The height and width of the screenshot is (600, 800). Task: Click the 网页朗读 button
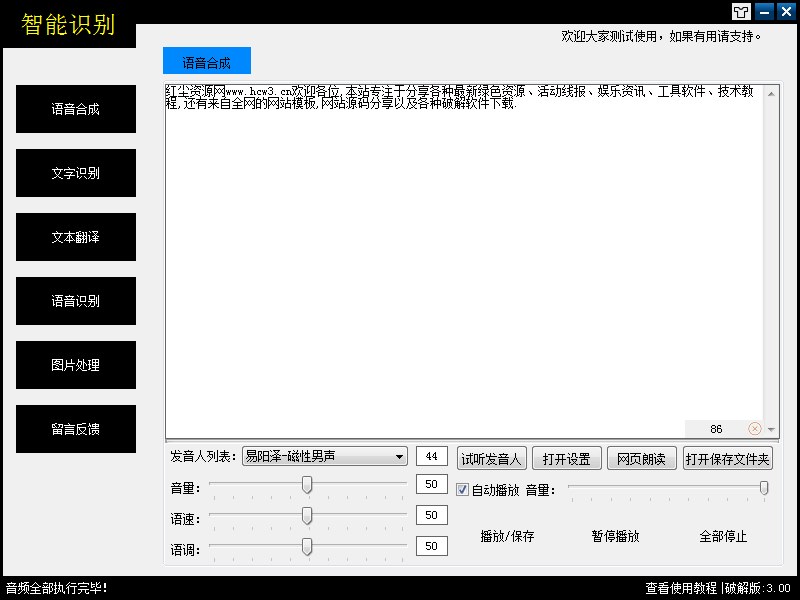tap(641, 458)
